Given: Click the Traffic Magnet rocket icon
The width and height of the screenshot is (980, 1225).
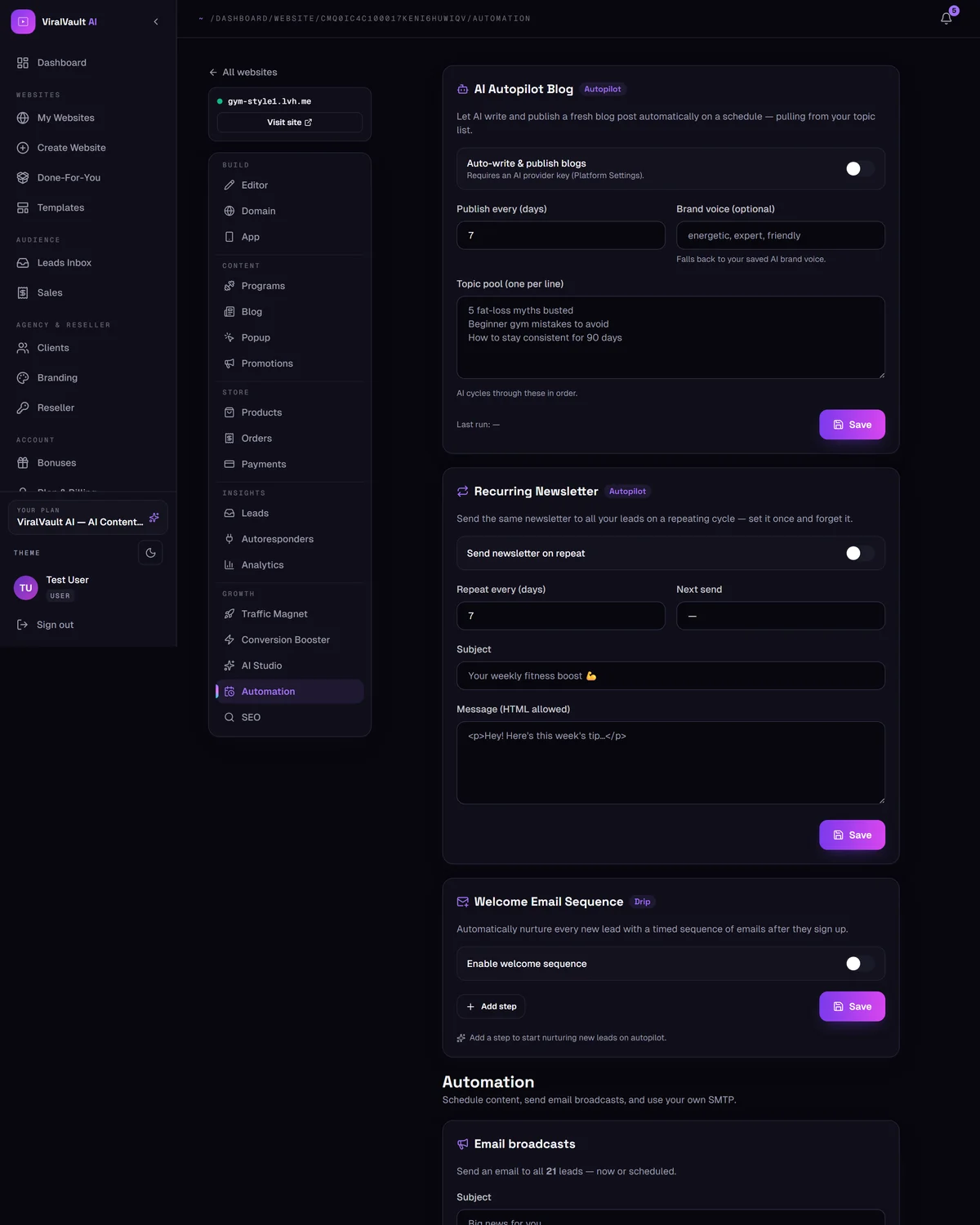Looking at the screenshot, I should [229, 614].
